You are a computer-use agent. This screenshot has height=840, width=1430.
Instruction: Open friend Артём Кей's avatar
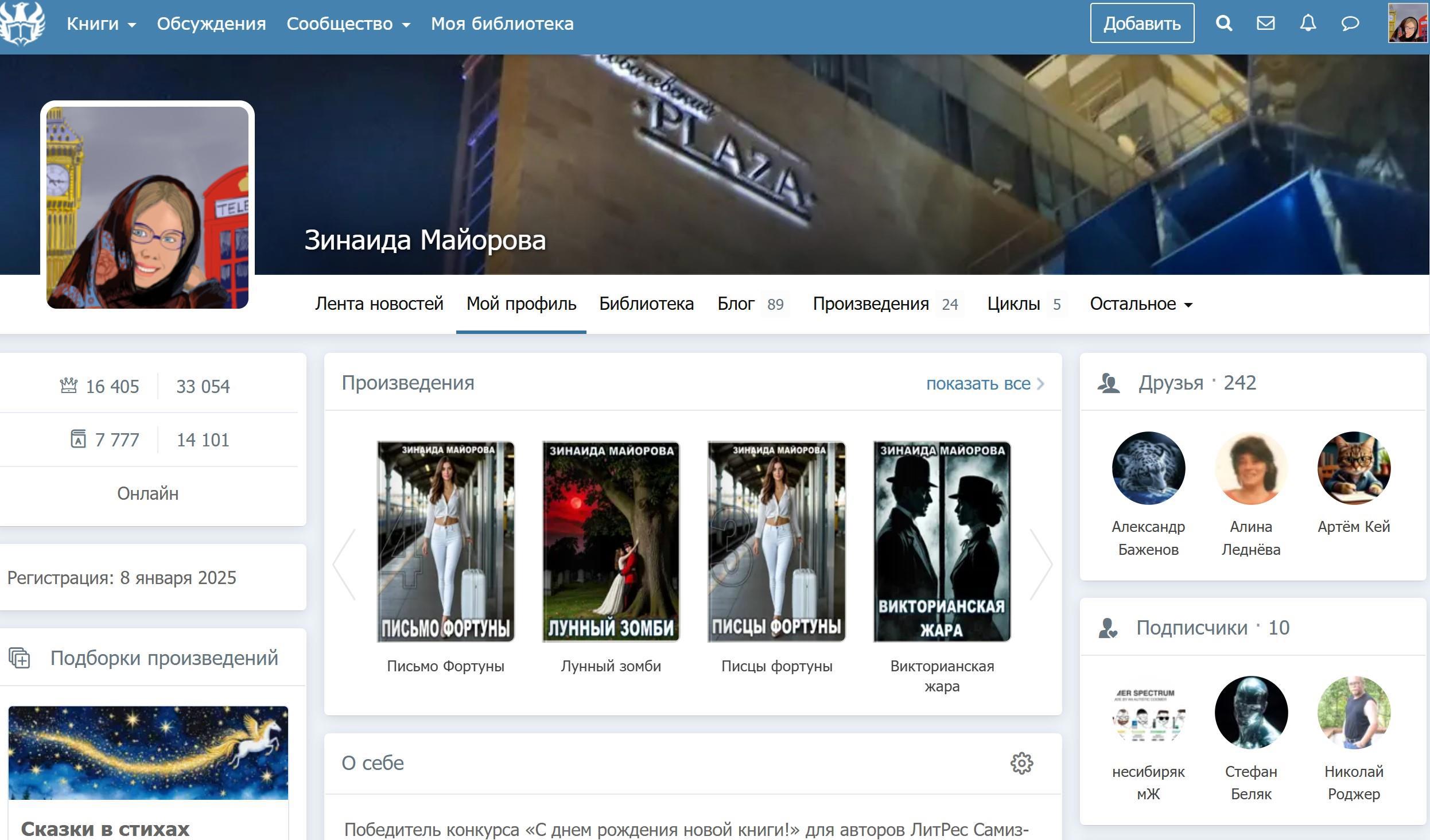(x=1354, y=468)
